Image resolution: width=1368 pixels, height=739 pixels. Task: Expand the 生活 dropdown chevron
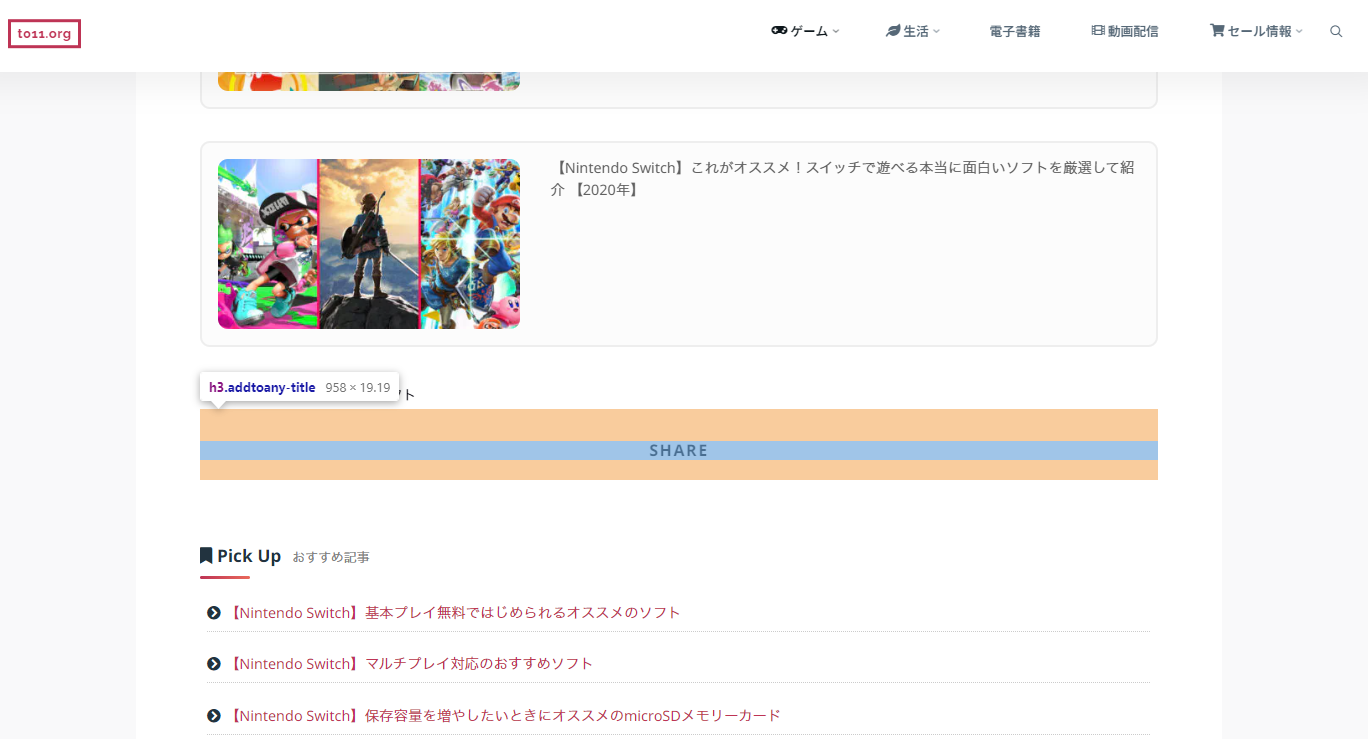[x=938, y=31]
